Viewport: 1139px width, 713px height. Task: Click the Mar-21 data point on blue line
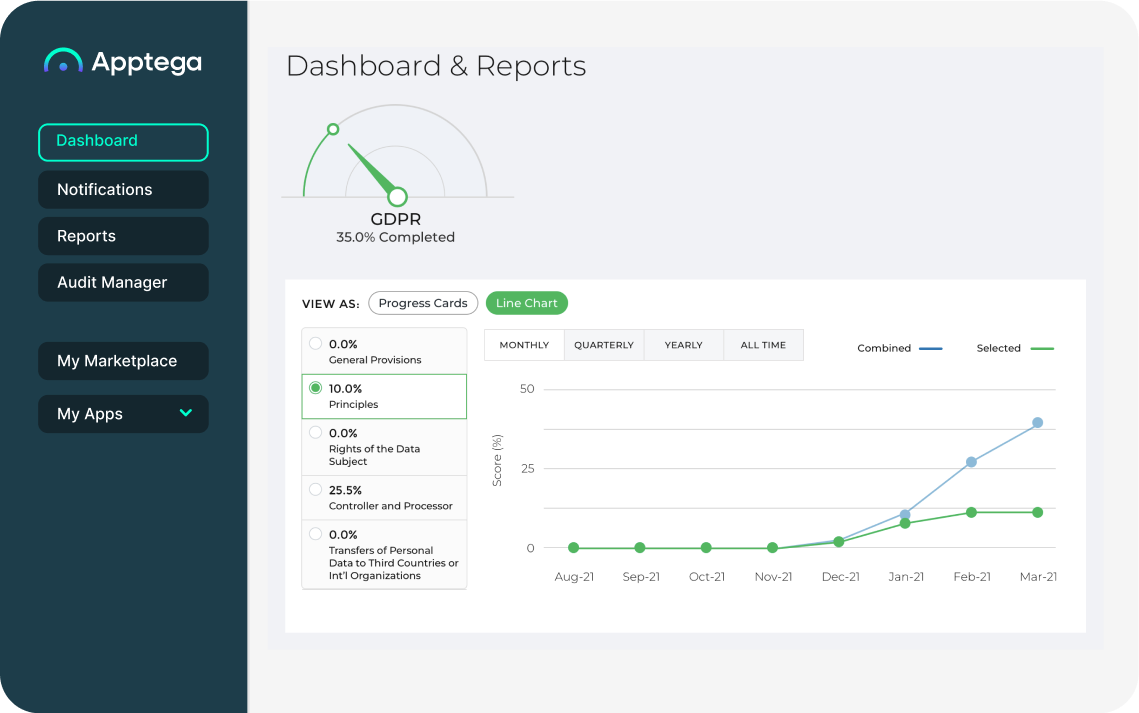pyautogui.click(x=1038, y=421)
